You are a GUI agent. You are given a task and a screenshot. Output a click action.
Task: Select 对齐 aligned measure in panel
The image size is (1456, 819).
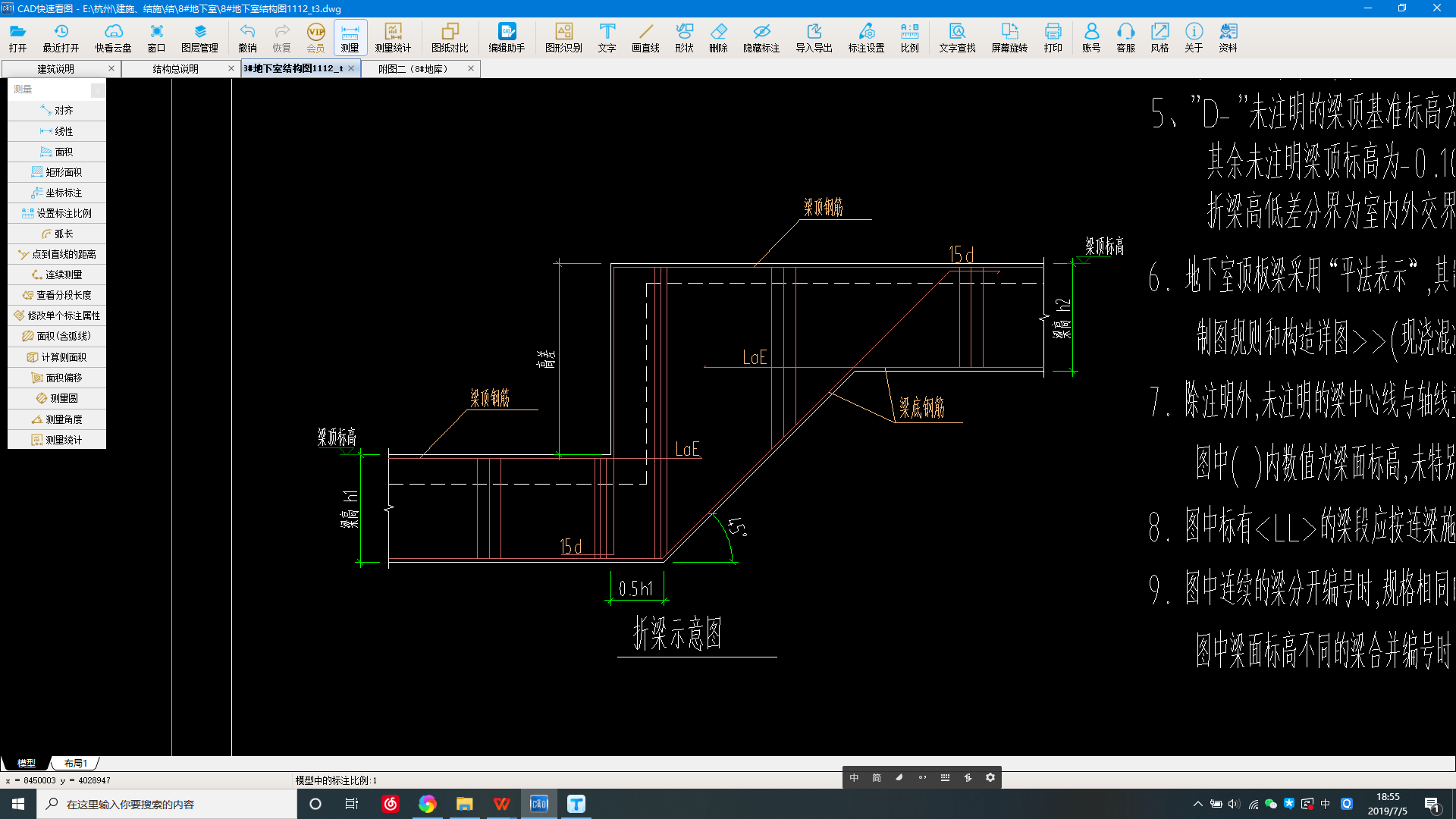57,111
